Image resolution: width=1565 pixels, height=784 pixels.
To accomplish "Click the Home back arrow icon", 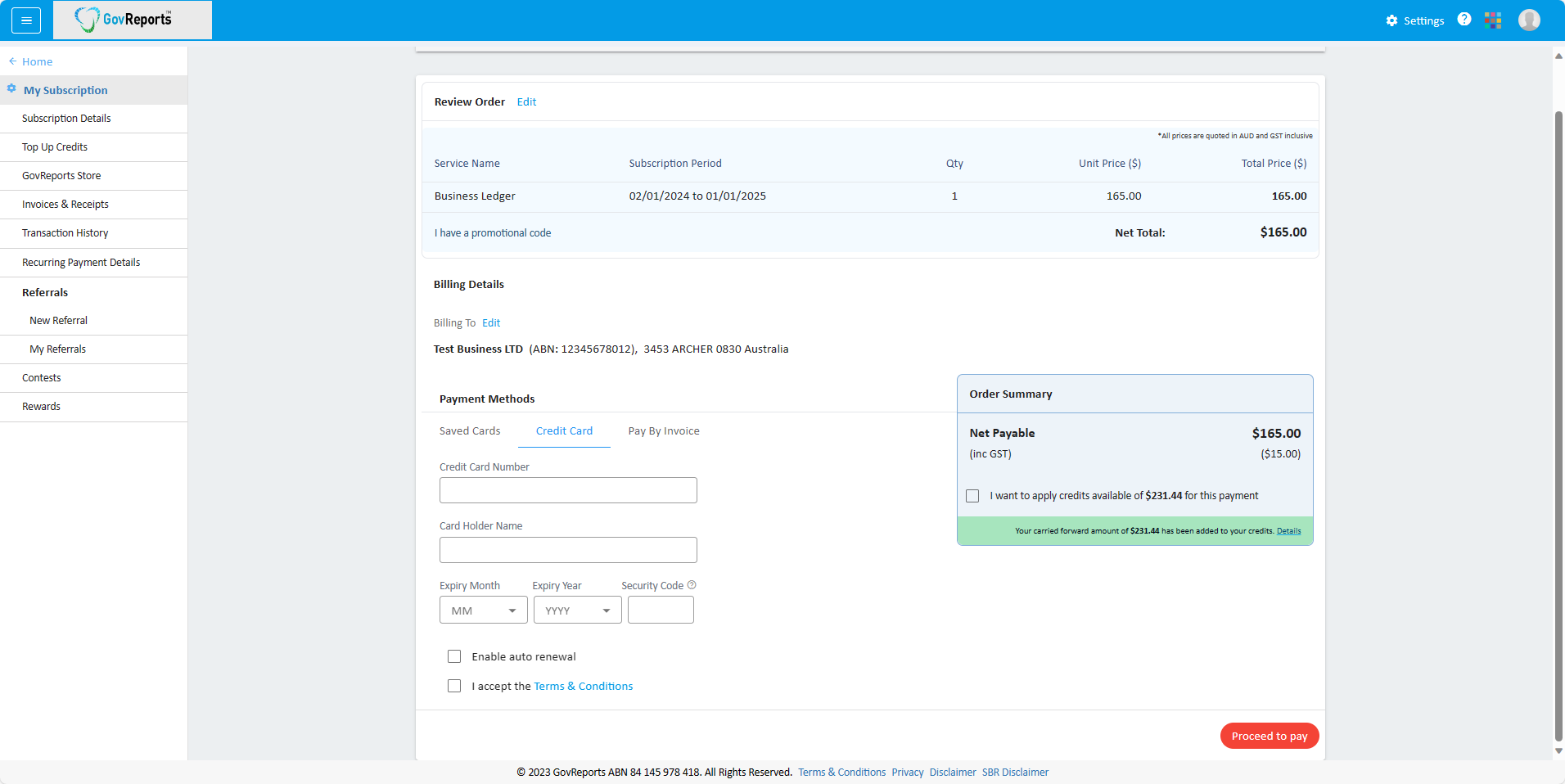I will 12,61.
